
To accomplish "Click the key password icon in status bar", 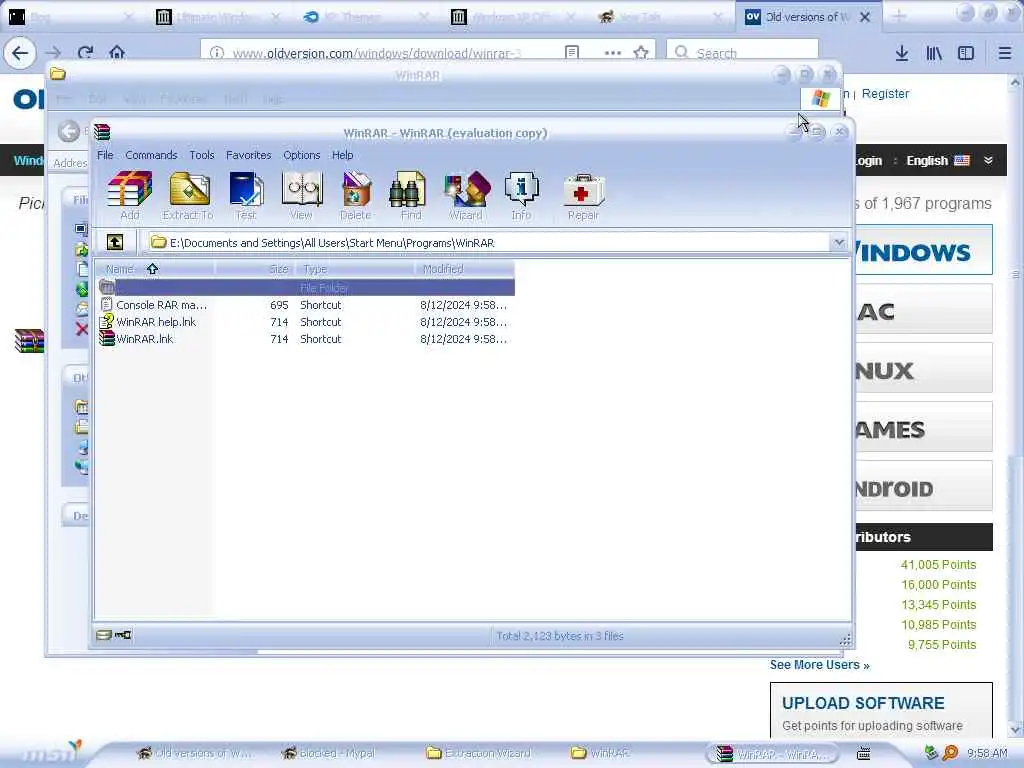I will 123,635.
